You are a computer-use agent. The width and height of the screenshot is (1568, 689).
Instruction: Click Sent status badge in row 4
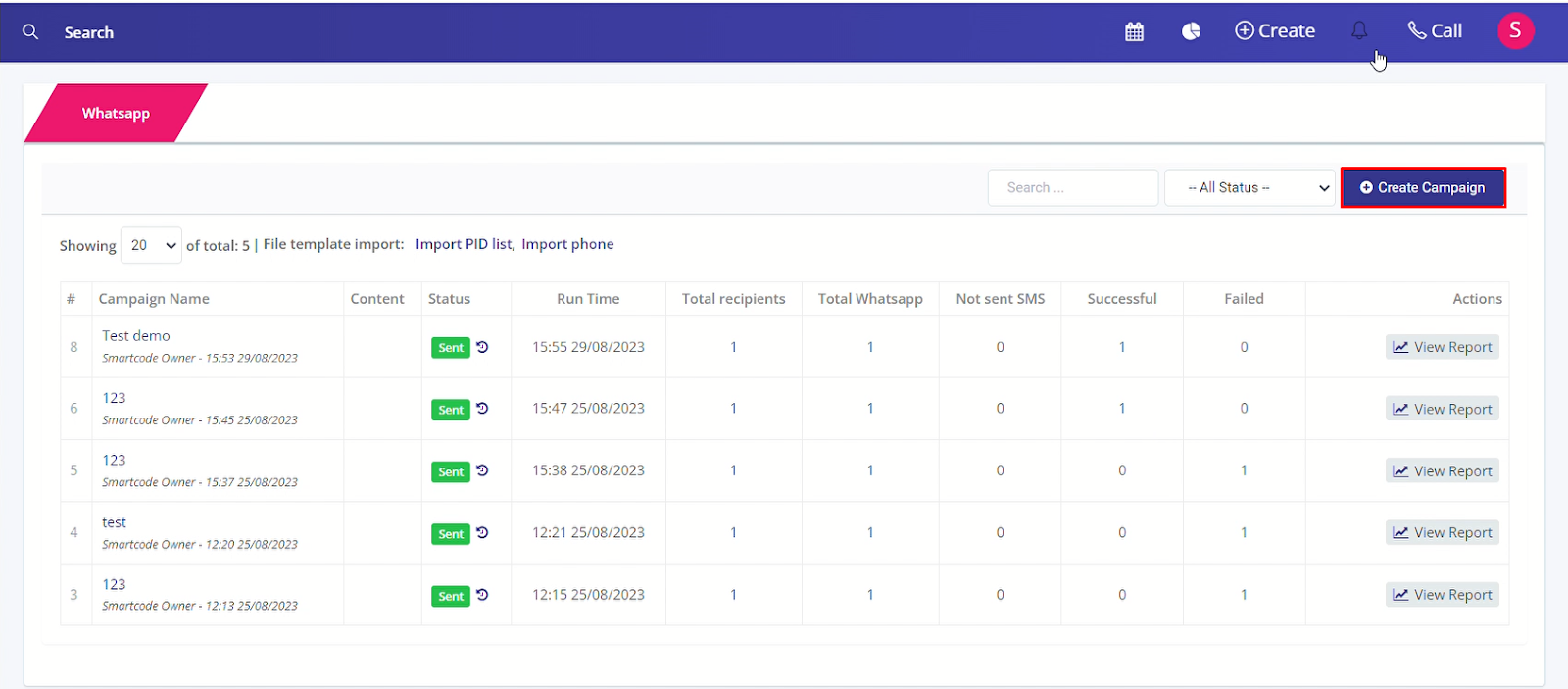(451, 534)
